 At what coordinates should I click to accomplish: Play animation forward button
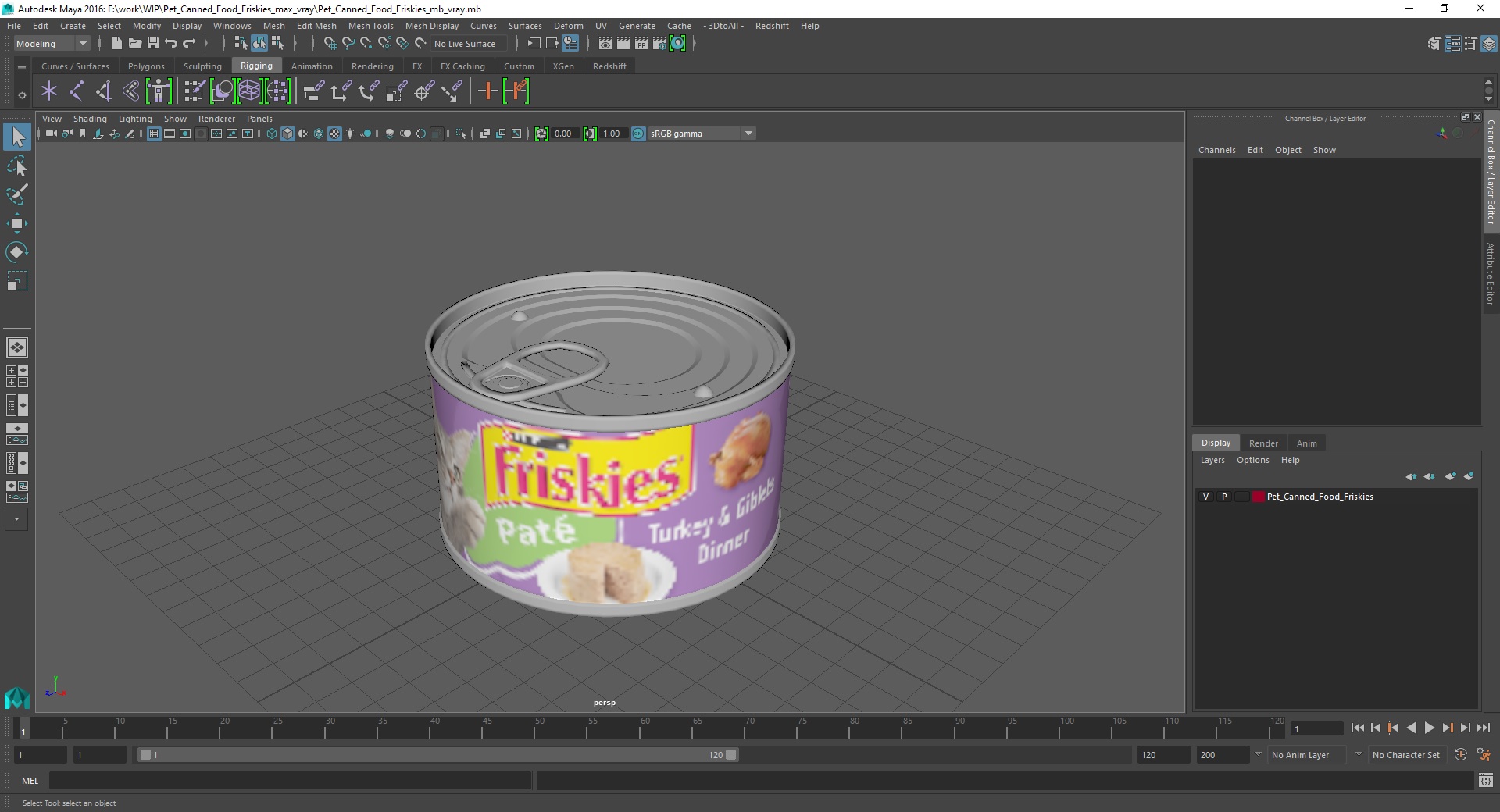(1429, 728)
